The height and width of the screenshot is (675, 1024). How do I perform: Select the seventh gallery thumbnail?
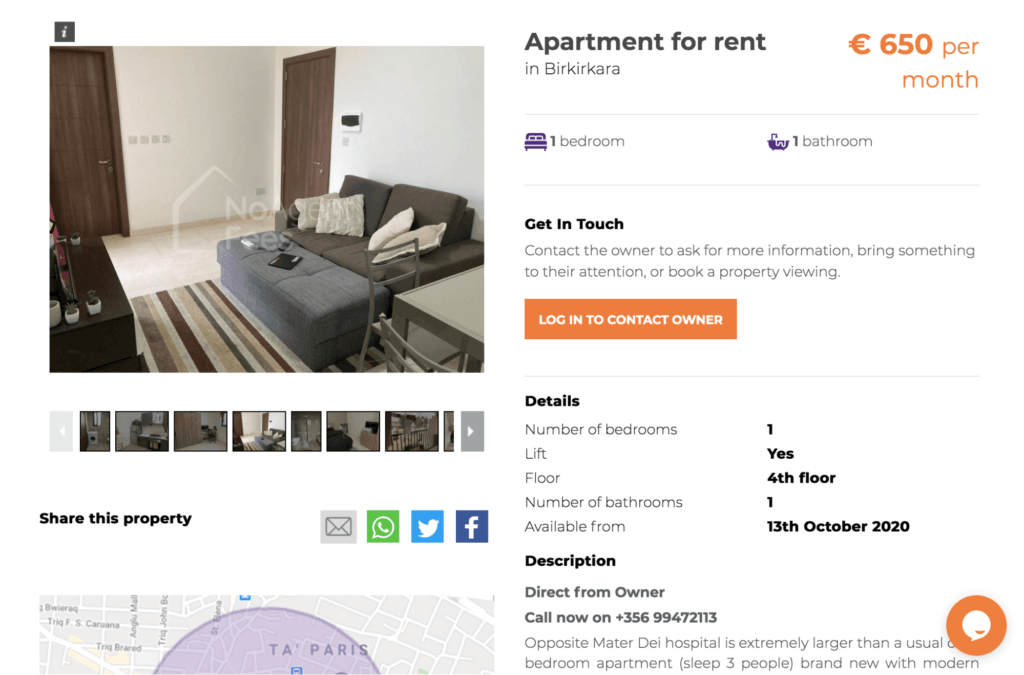click(x=412, y=431)
